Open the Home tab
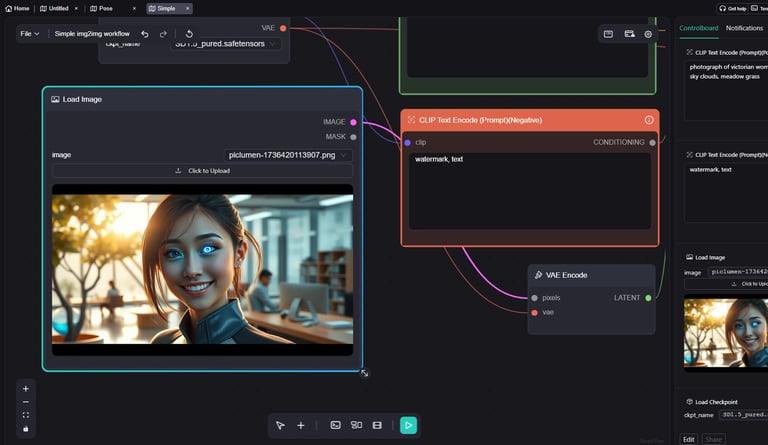 [x=17, y=8]
